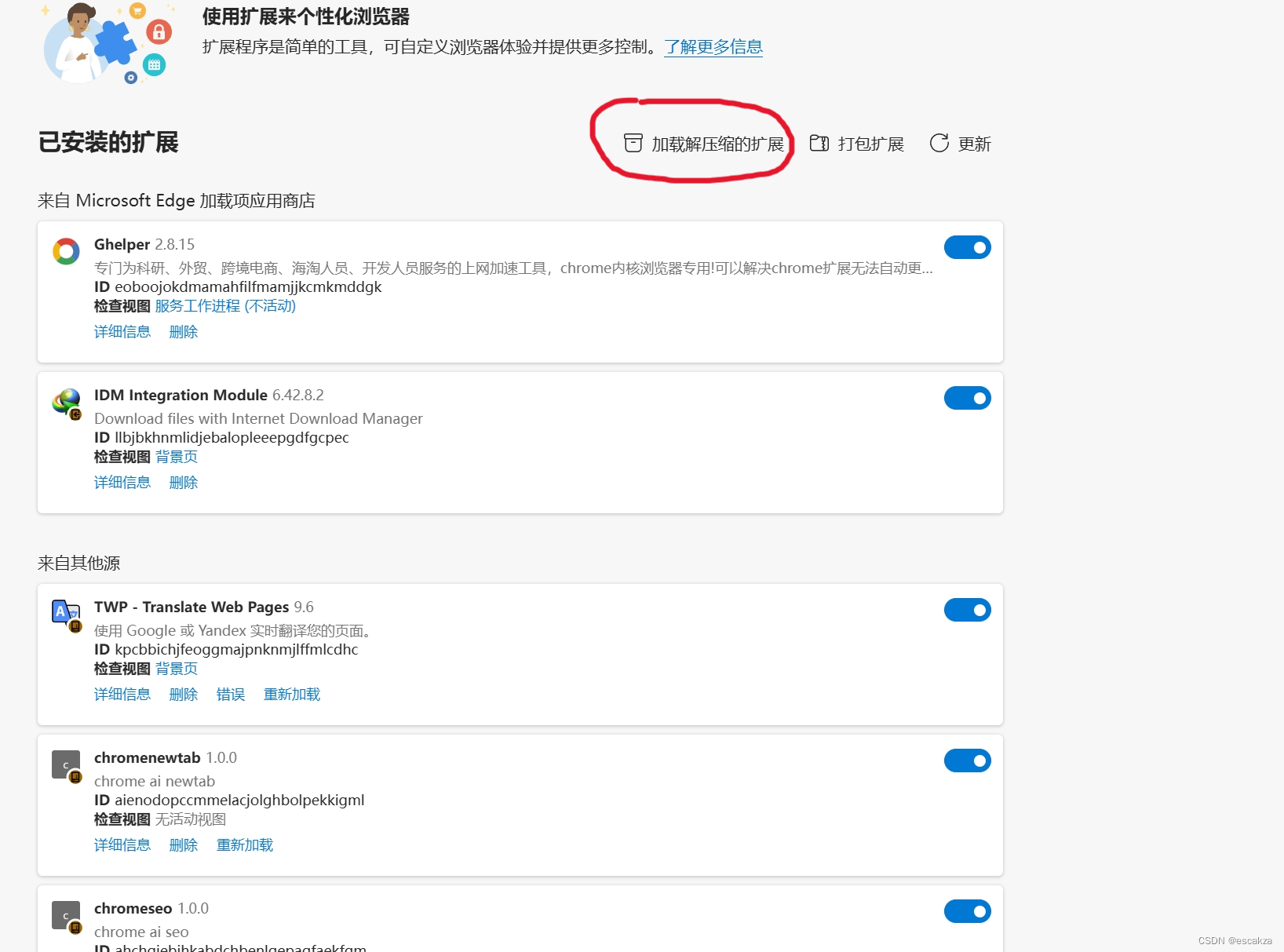Toggle off TWP Translate Web Pages
This screenshot has width=1284, height=952.
pos(968,610)
